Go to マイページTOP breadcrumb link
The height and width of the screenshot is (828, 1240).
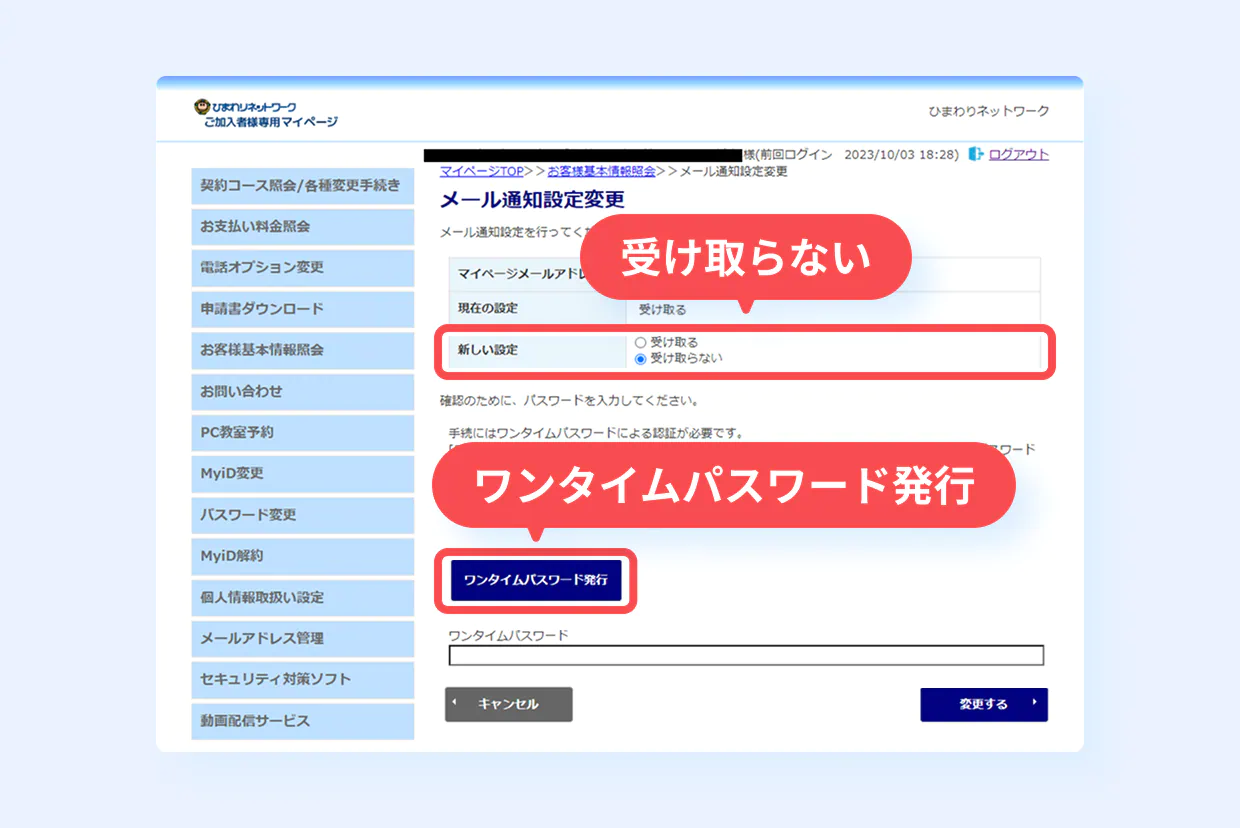coord(481,171)
